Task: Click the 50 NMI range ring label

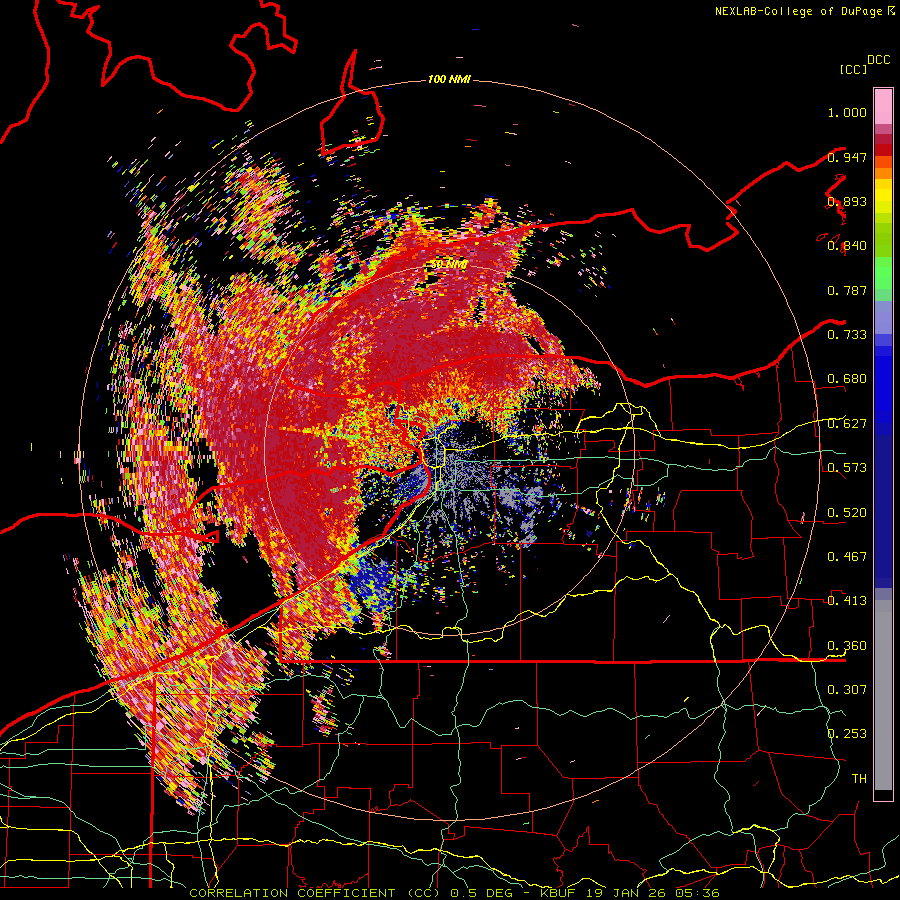Action: [449, 265]
